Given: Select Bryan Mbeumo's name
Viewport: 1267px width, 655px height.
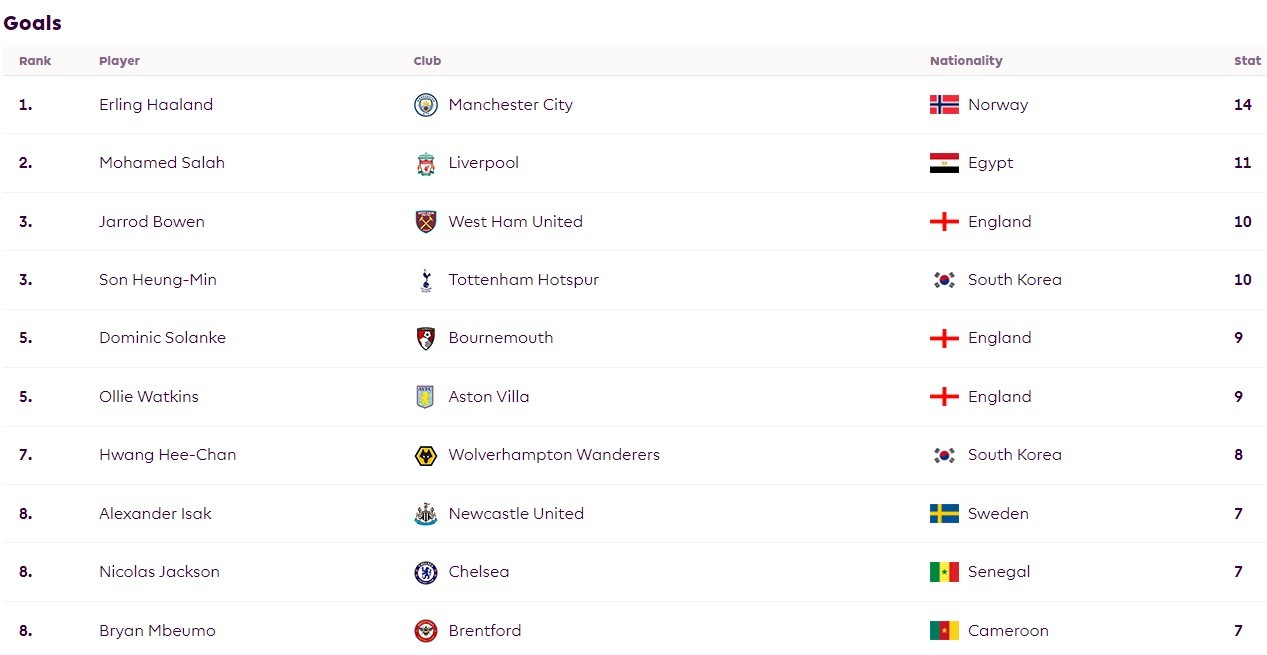Looking at the screenshot, I should tap(157, 631).
